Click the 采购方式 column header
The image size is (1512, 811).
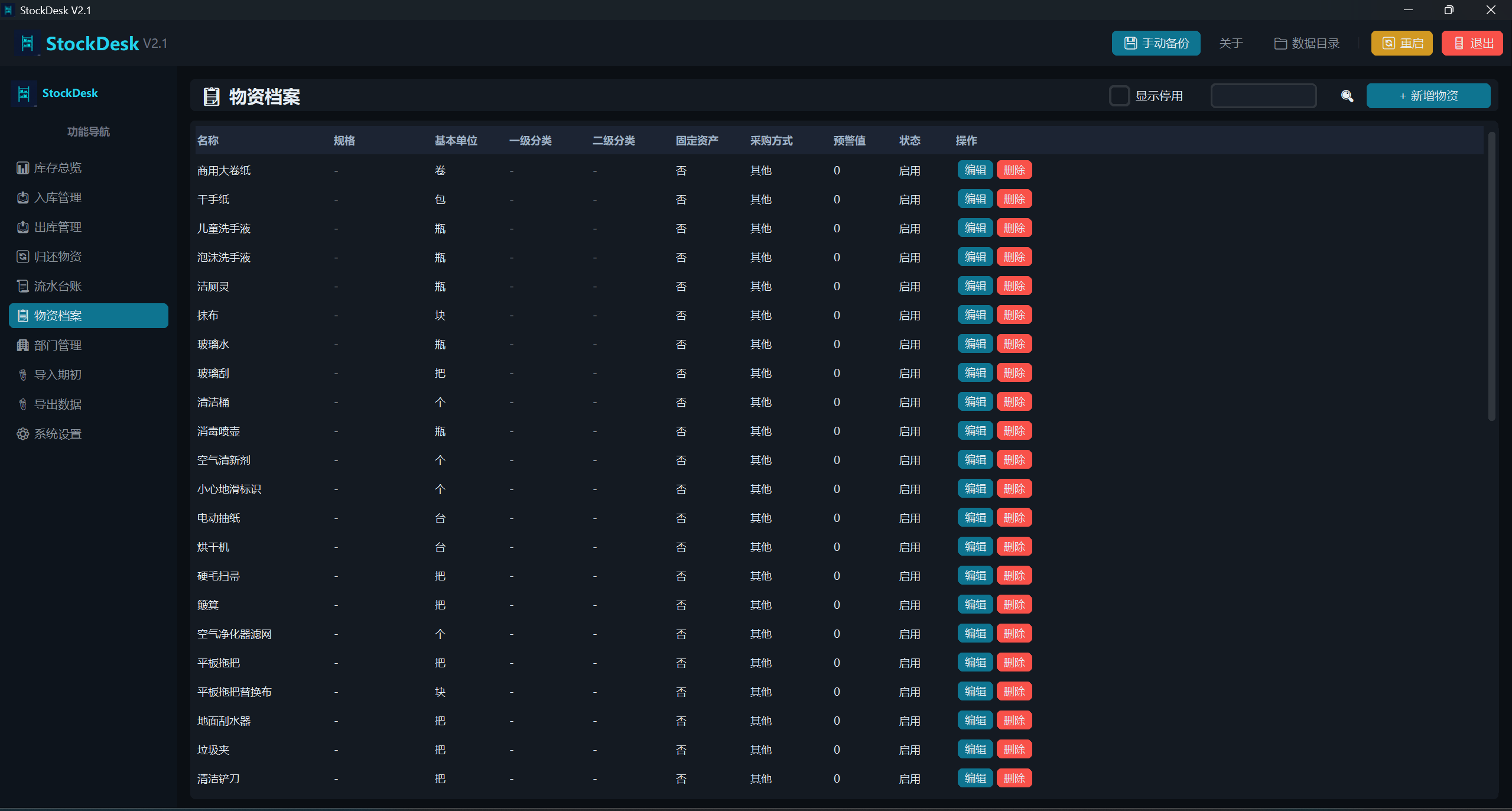pos(771,141)
